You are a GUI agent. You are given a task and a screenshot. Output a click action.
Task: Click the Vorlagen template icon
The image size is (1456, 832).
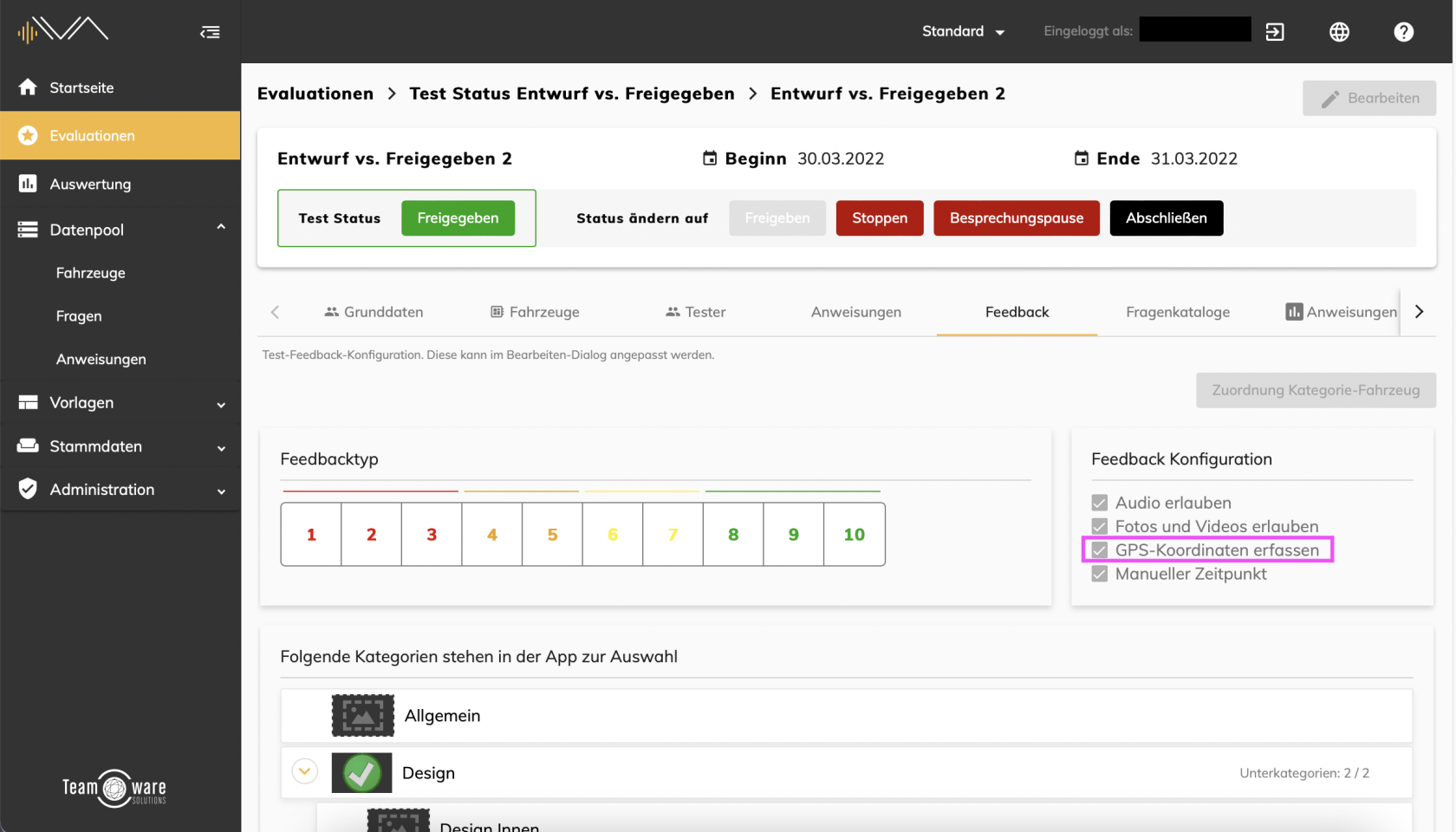(x=28, y=402)
